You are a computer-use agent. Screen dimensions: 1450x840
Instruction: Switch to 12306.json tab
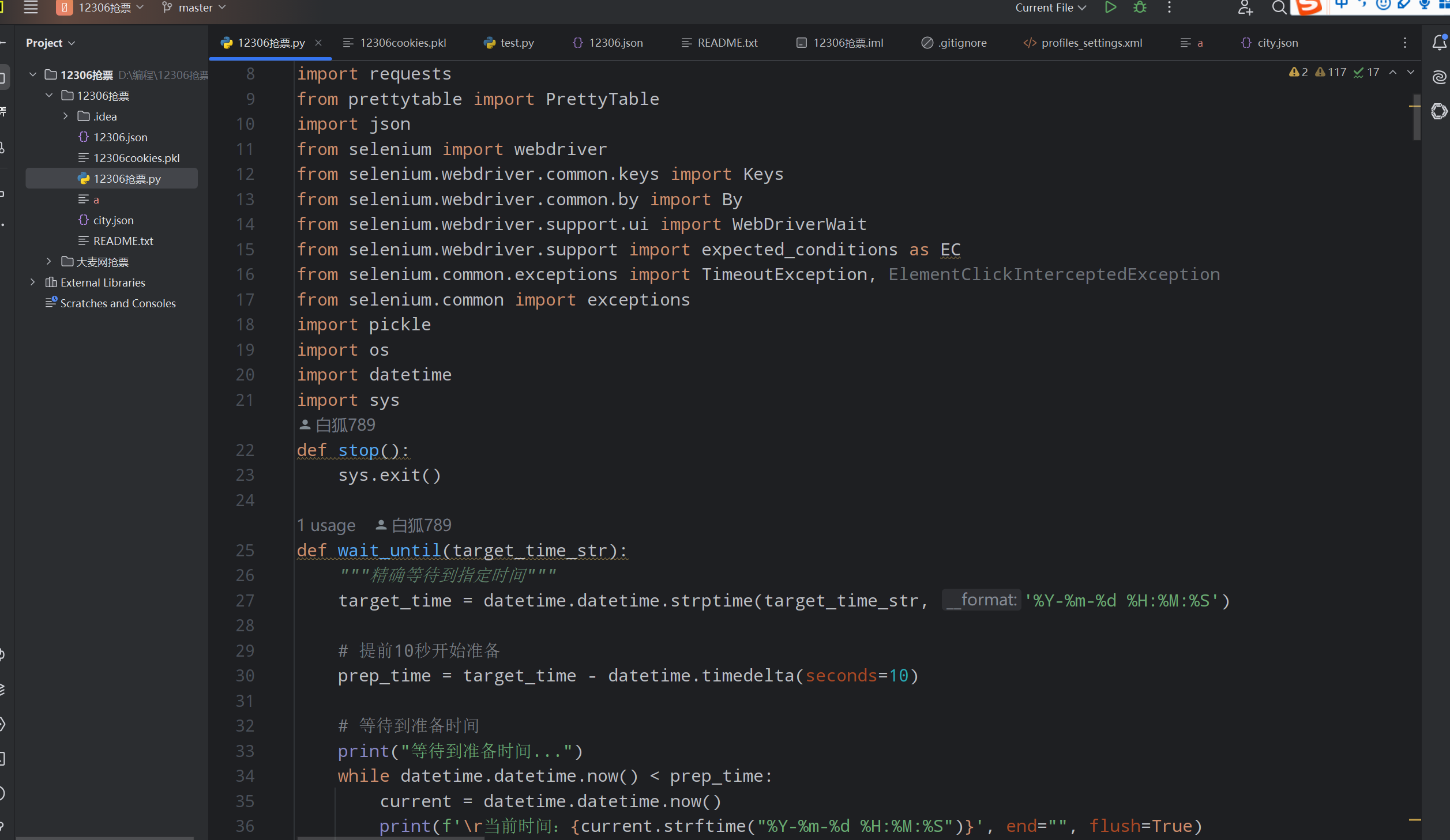(608, 43)
